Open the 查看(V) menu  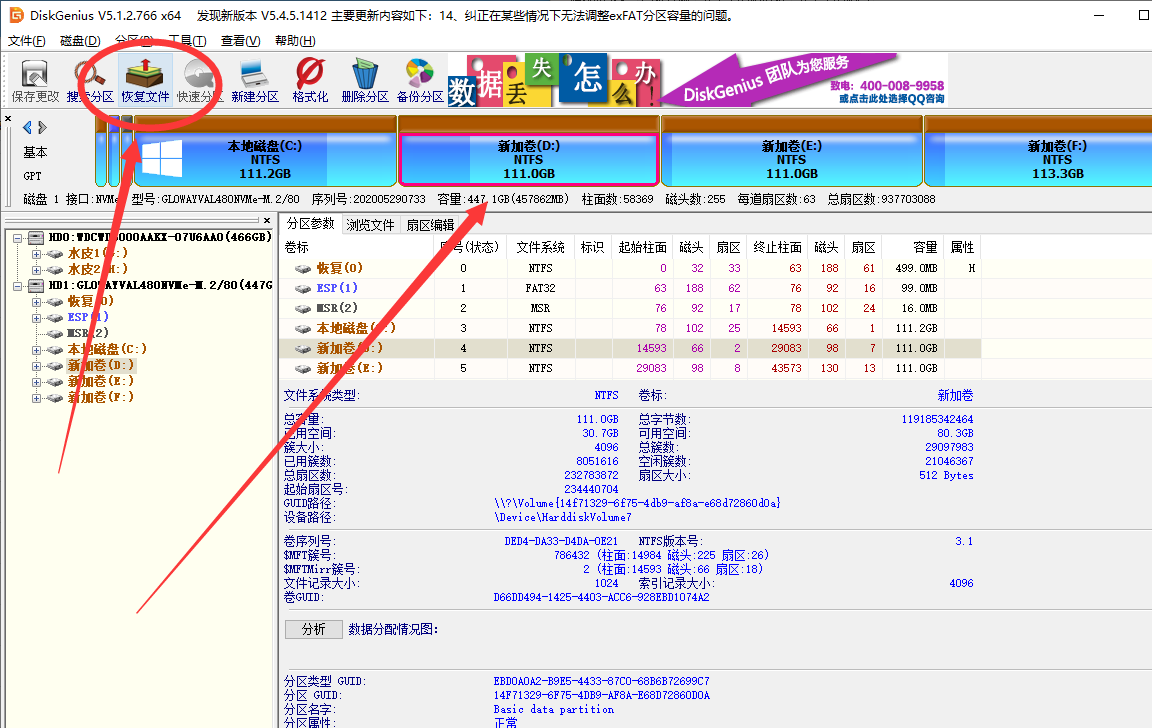tap(241, 40)
